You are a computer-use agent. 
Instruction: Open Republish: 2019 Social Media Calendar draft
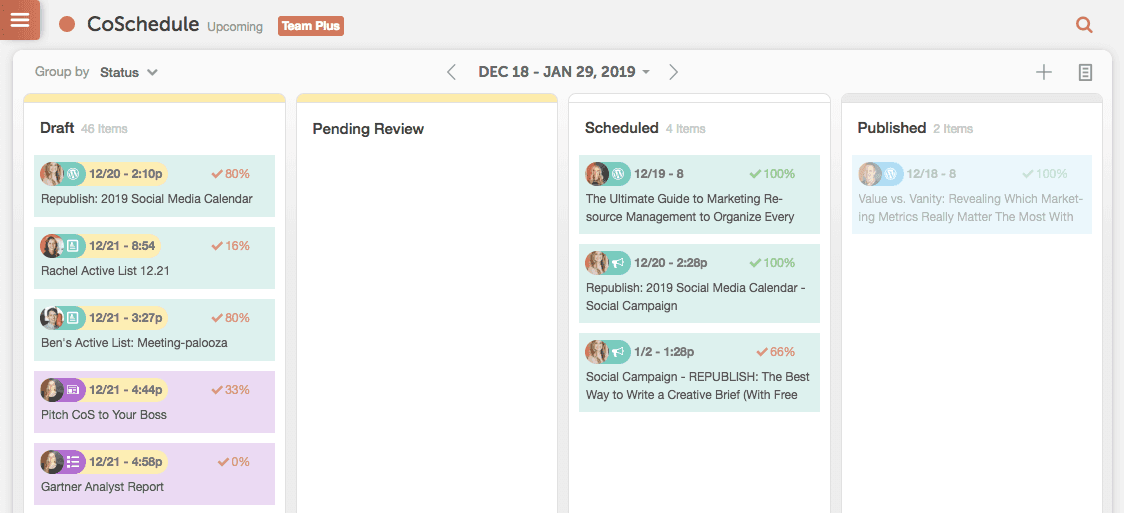point(154,186)
